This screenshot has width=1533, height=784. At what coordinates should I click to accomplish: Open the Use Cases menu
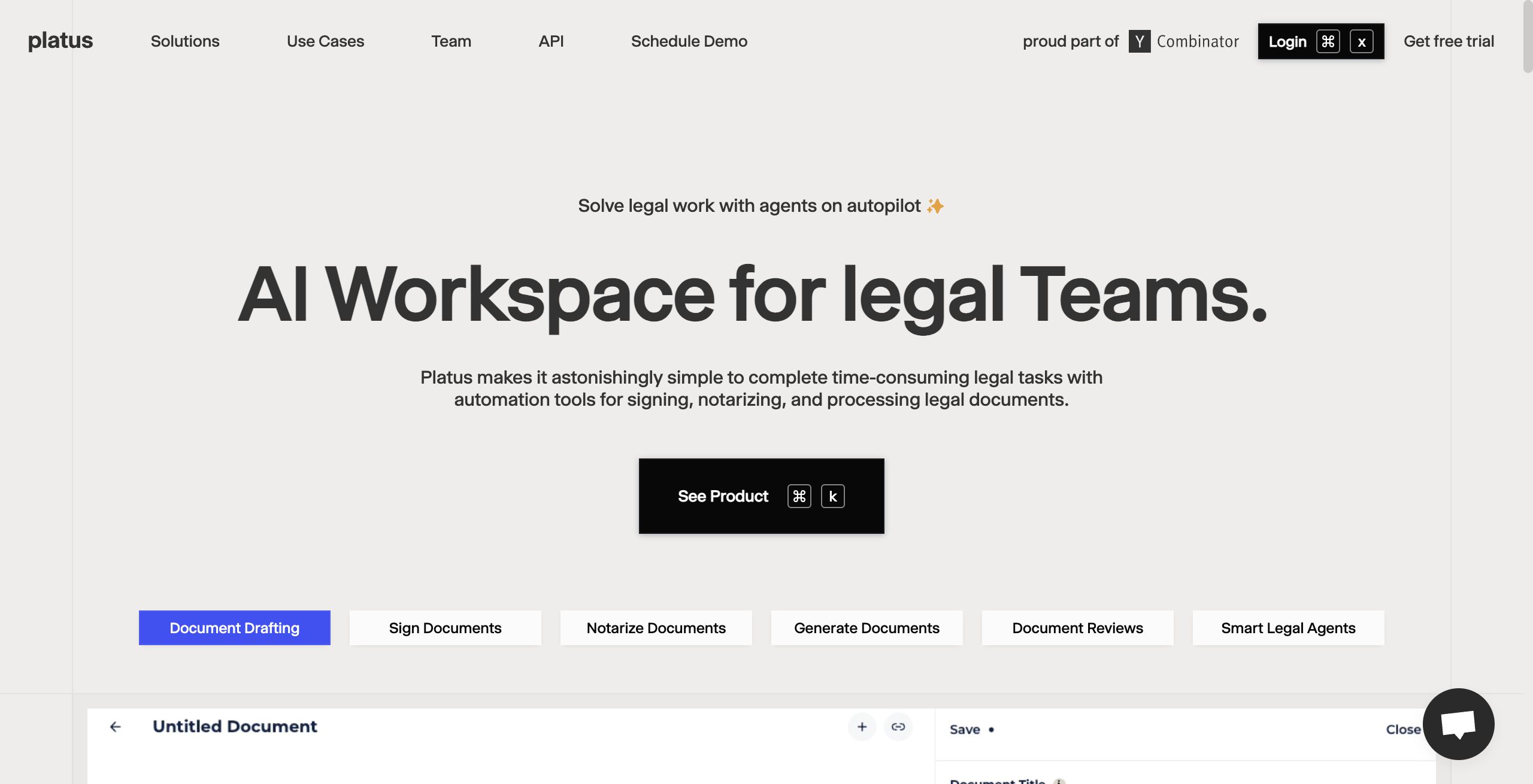pyautogui.click(x=325, y=41)
